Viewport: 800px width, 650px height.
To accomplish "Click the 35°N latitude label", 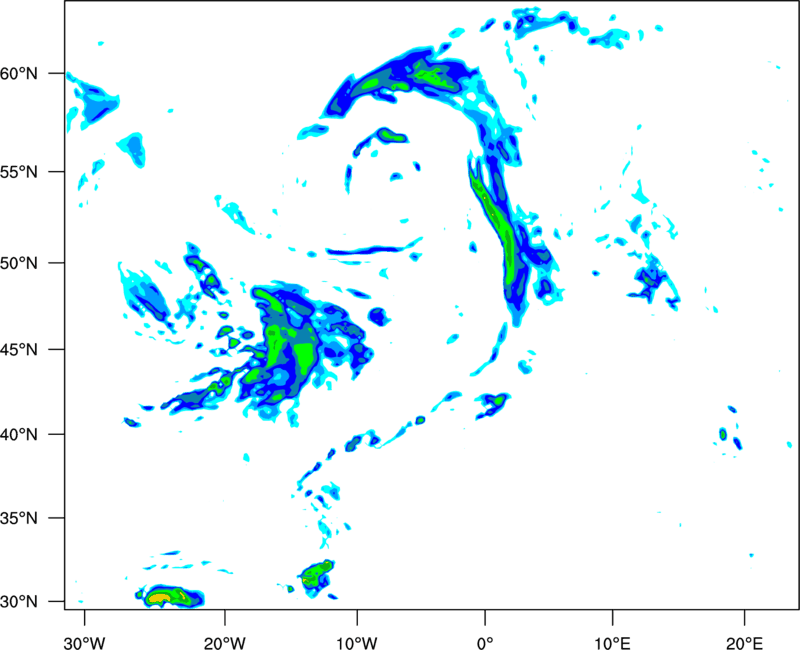I will 19,518.
